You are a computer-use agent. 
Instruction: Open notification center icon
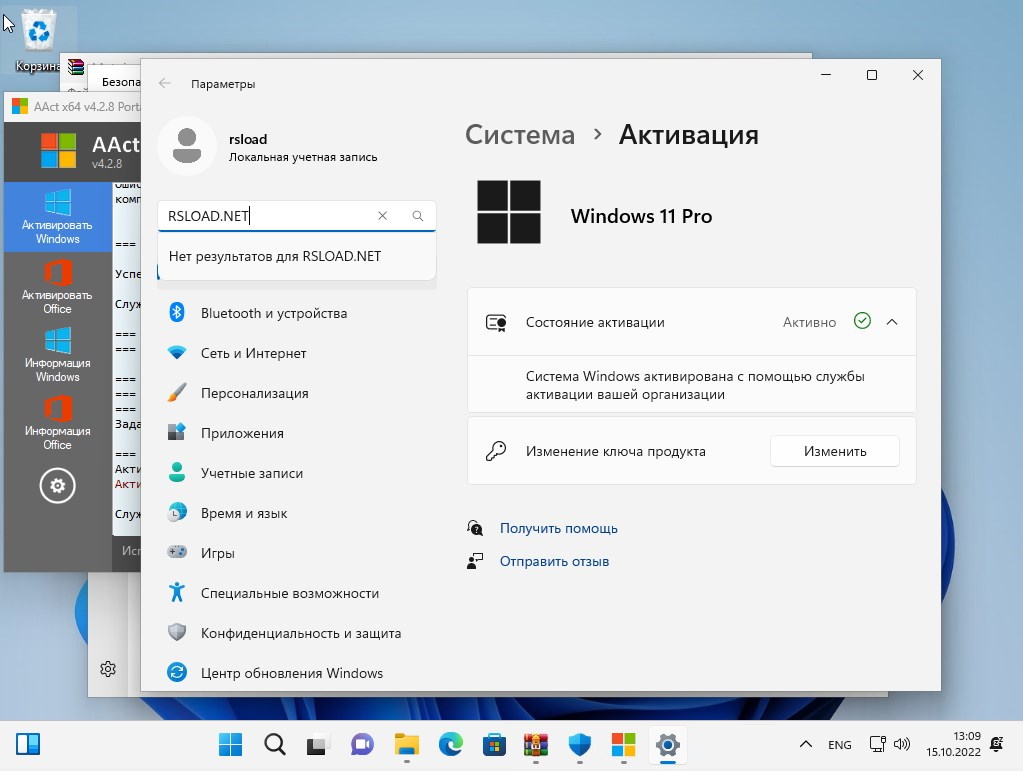point(996,744)
